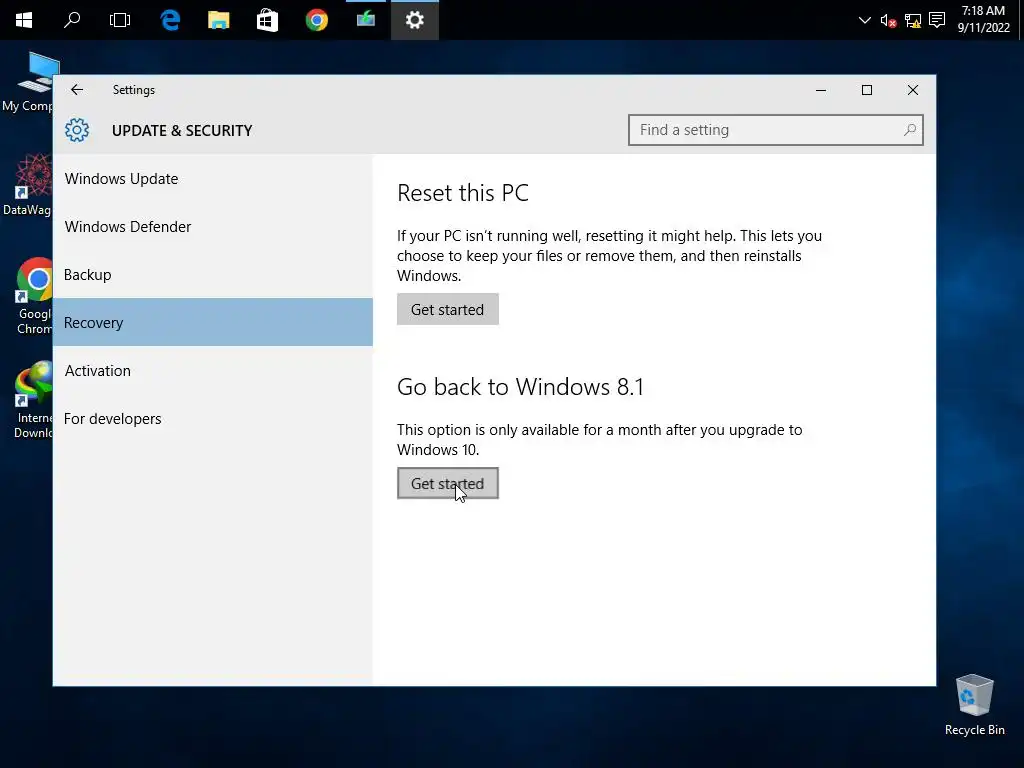Click Get started under Reset this PC
This screenshot has width=1024, height=768.
point(447,309)
